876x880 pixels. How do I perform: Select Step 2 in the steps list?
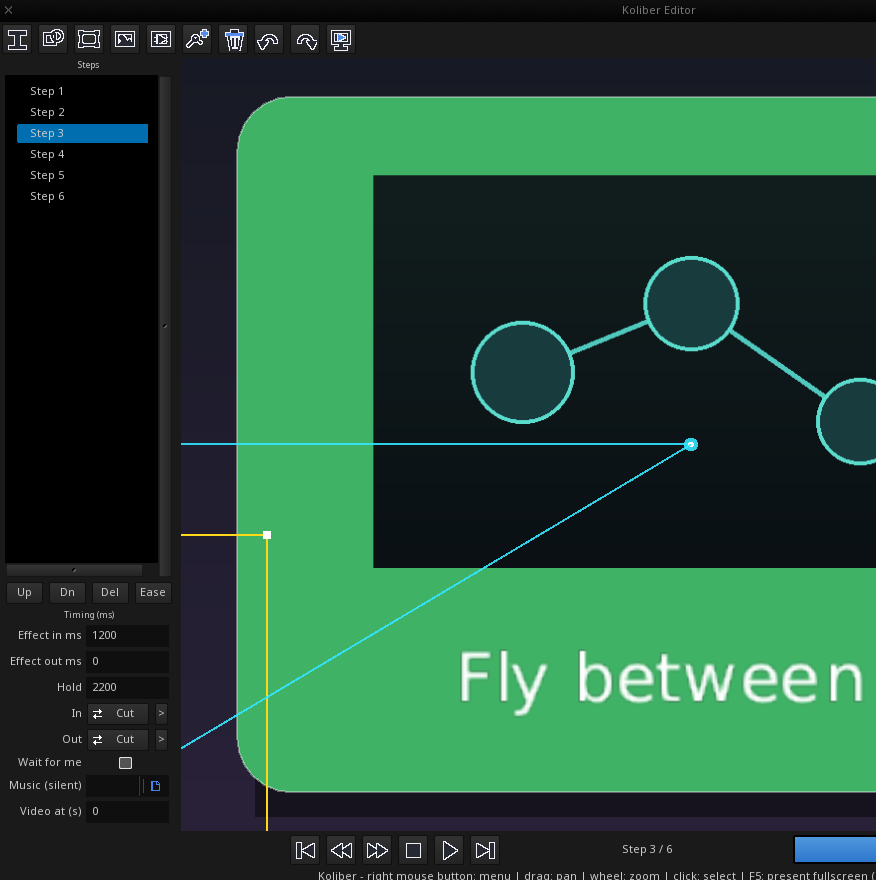click(x=82, y=112)
